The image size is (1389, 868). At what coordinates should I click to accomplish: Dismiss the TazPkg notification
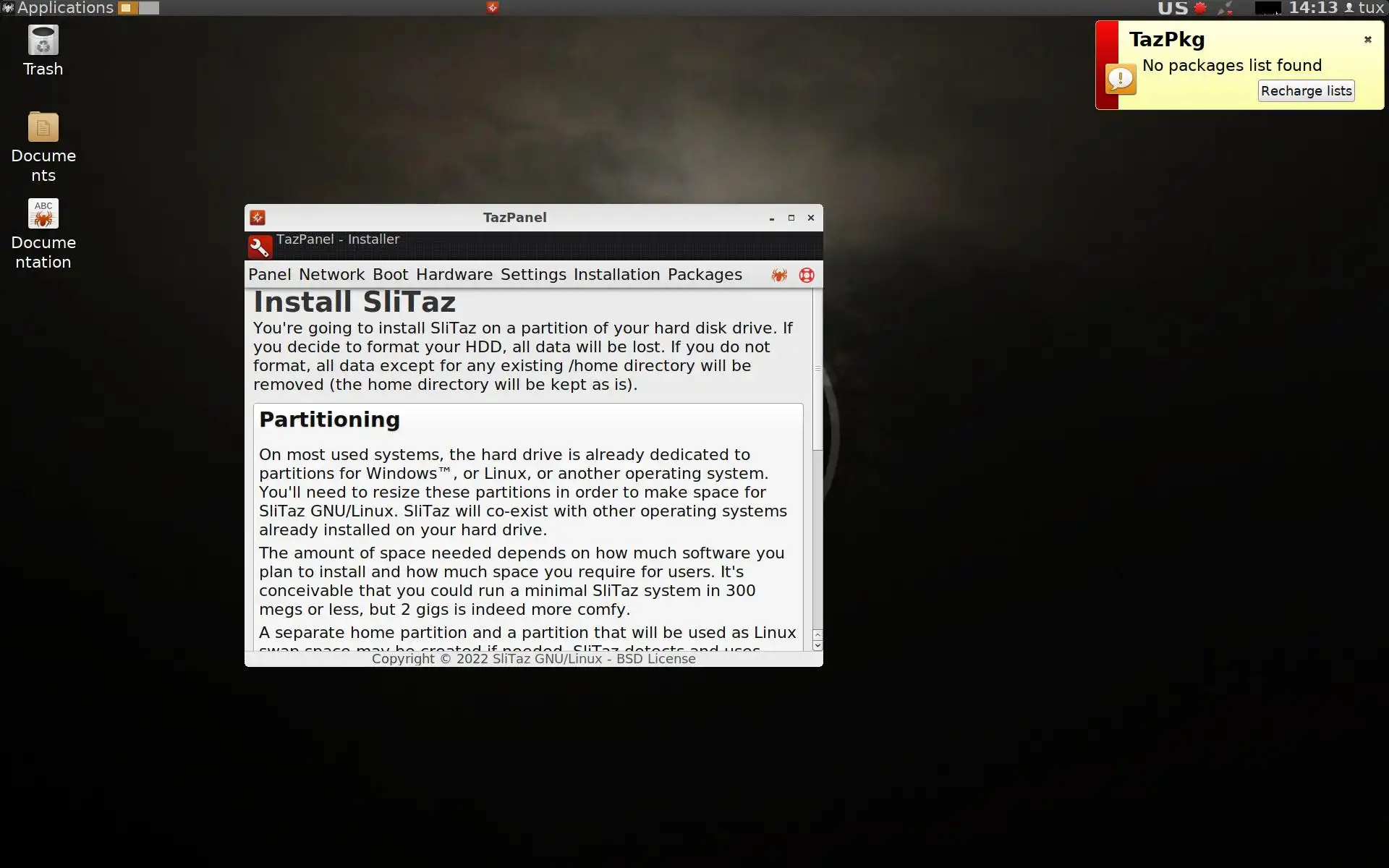coord(1367,40)
